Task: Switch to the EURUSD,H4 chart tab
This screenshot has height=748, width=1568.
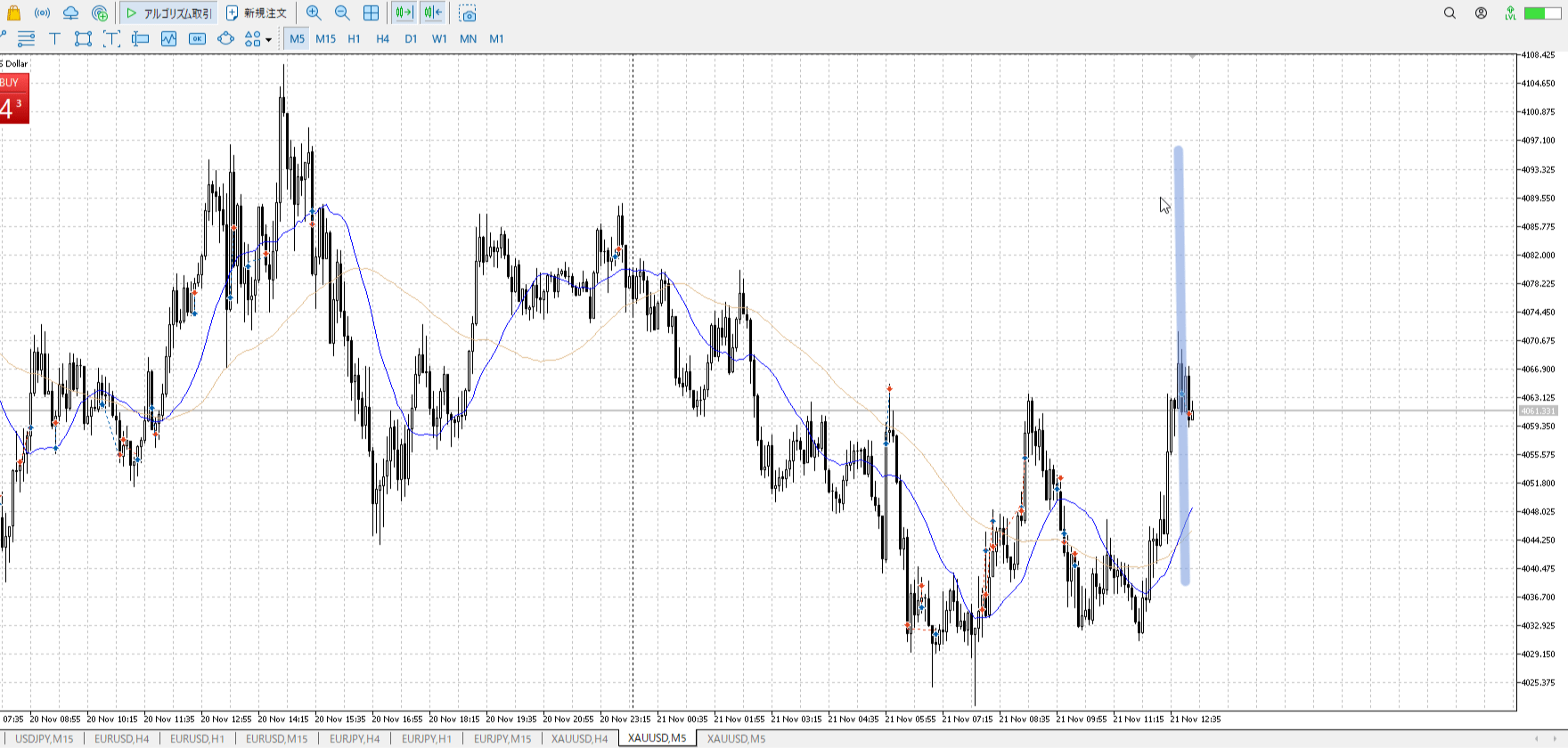Action: (x=122, y=738)
